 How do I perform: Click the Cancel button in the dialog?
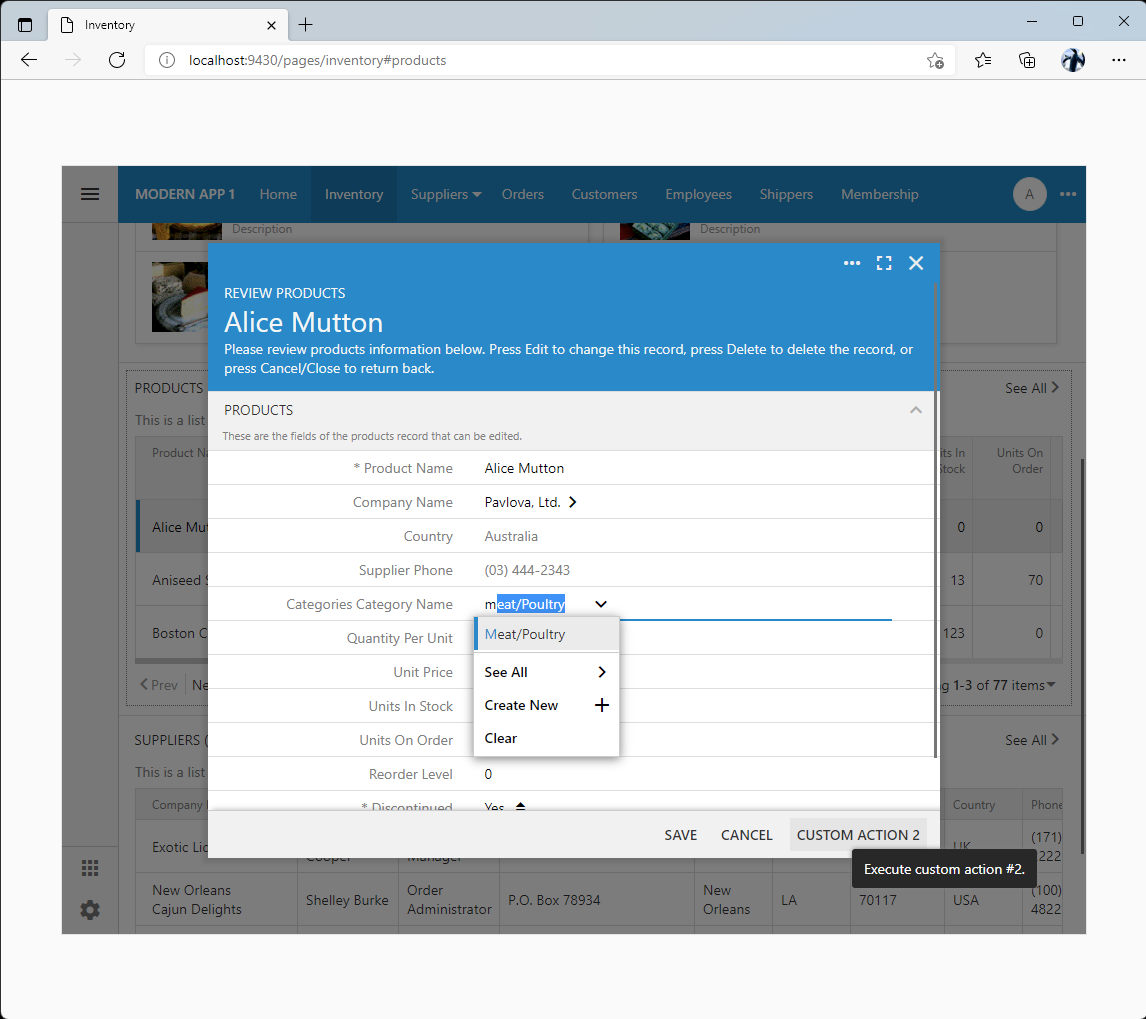(x=746, y=835)
